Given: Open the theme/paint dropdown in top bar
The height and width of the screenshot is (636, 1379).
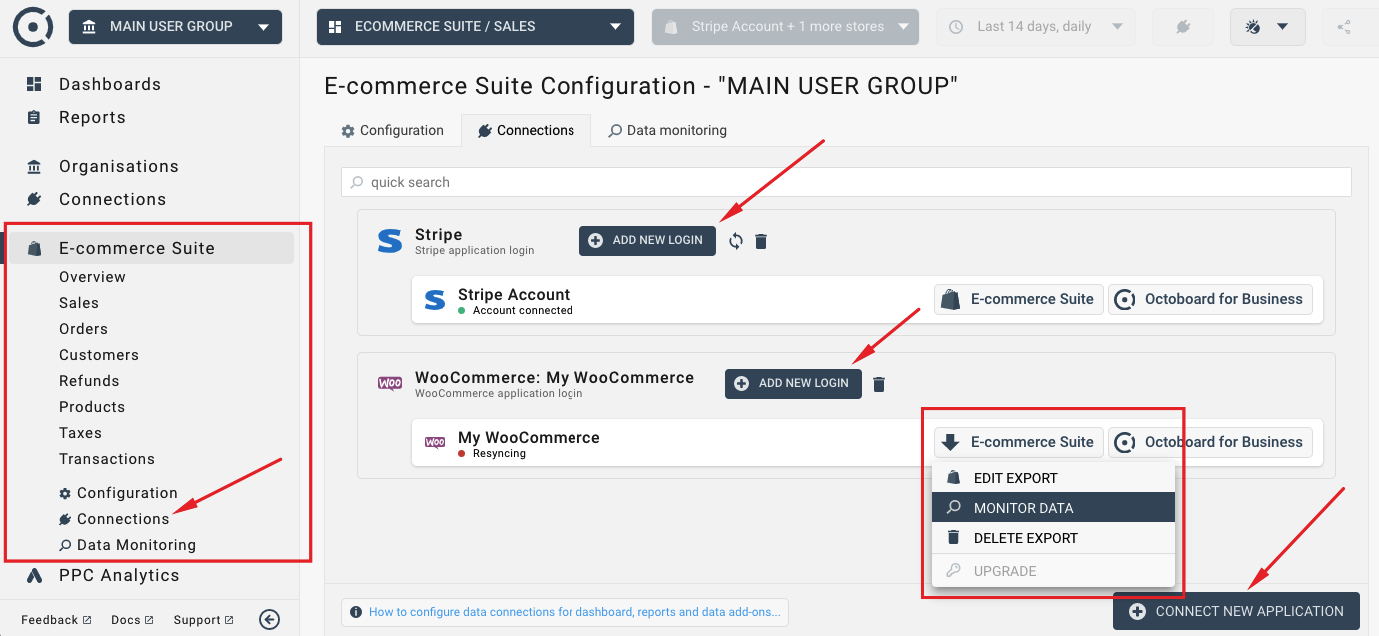Looking at the screenshot, I should click(x=1268, y=27).
